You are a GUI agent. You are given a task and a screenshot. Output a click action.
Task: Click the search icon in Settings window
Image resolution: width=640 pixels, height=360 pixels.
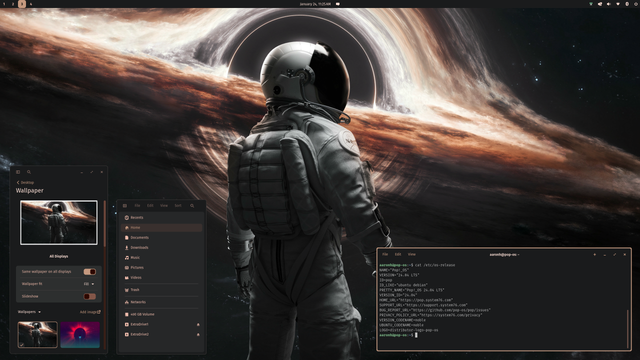[x=29, y=172]
